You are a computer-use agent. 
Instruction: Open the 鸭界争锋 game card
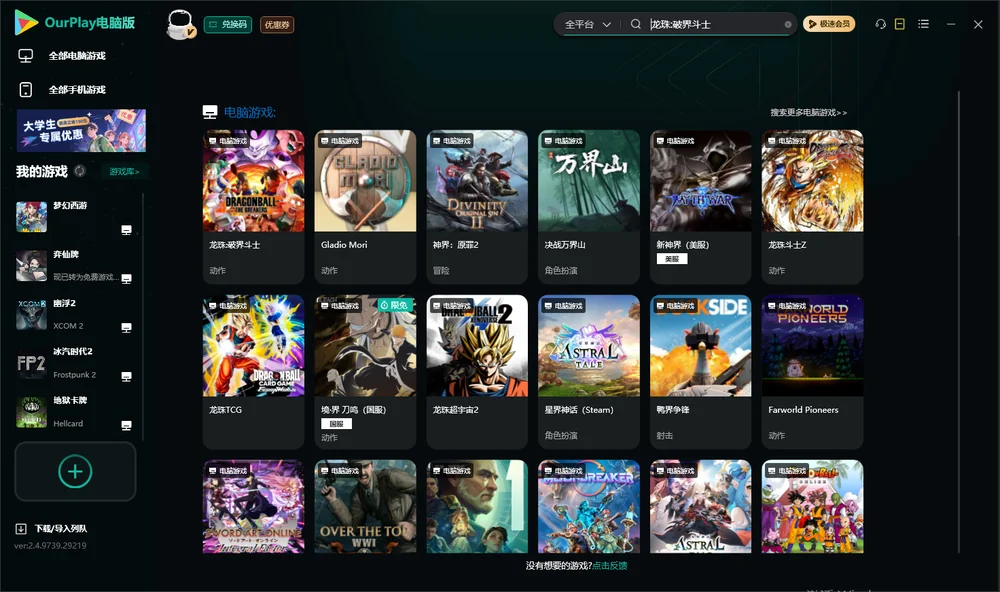pyautogui.click(x=700, y=372)
